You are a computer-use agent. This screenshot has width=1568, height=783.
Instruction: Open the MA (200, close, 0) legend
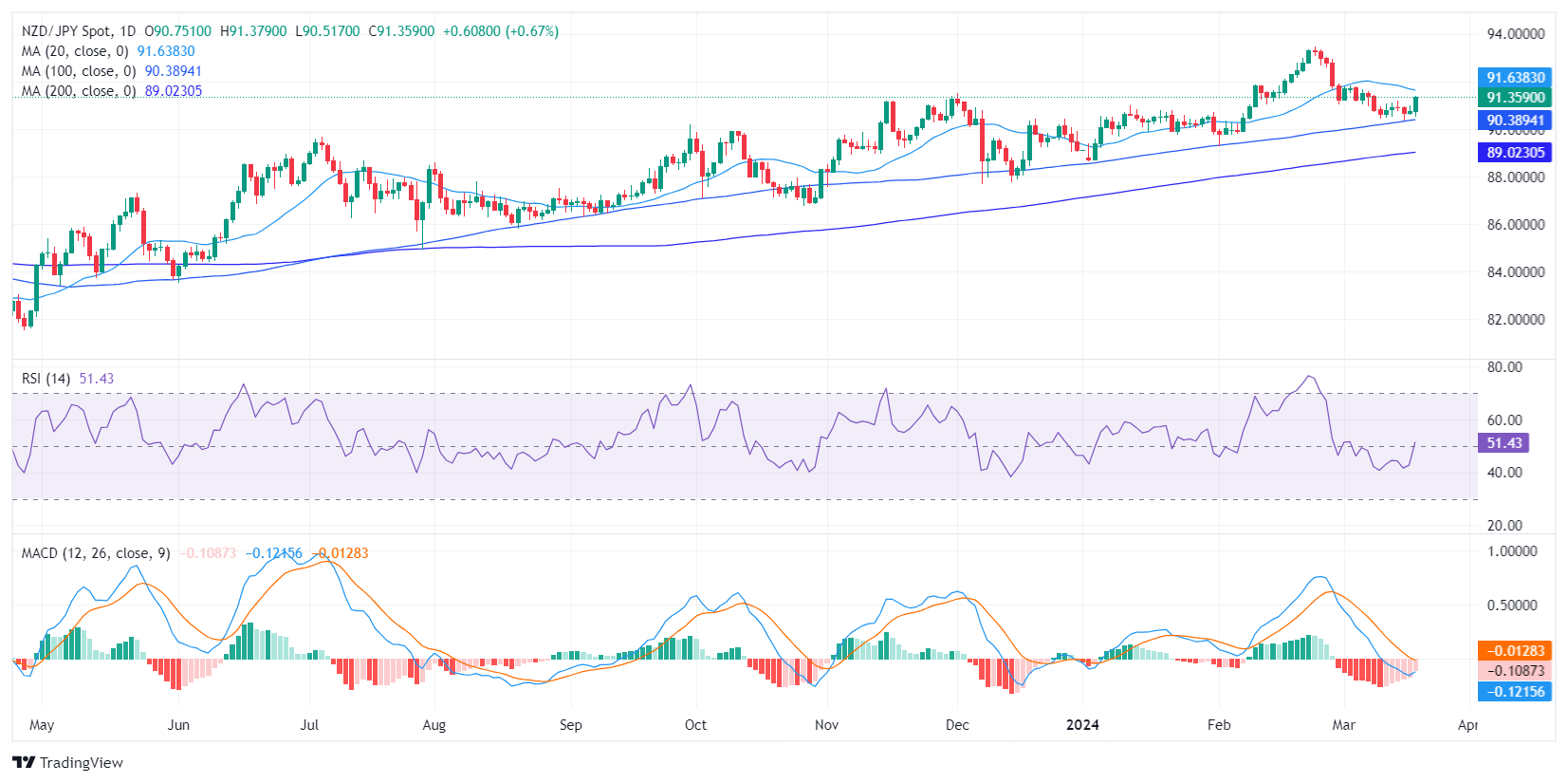tap(79, 91)
